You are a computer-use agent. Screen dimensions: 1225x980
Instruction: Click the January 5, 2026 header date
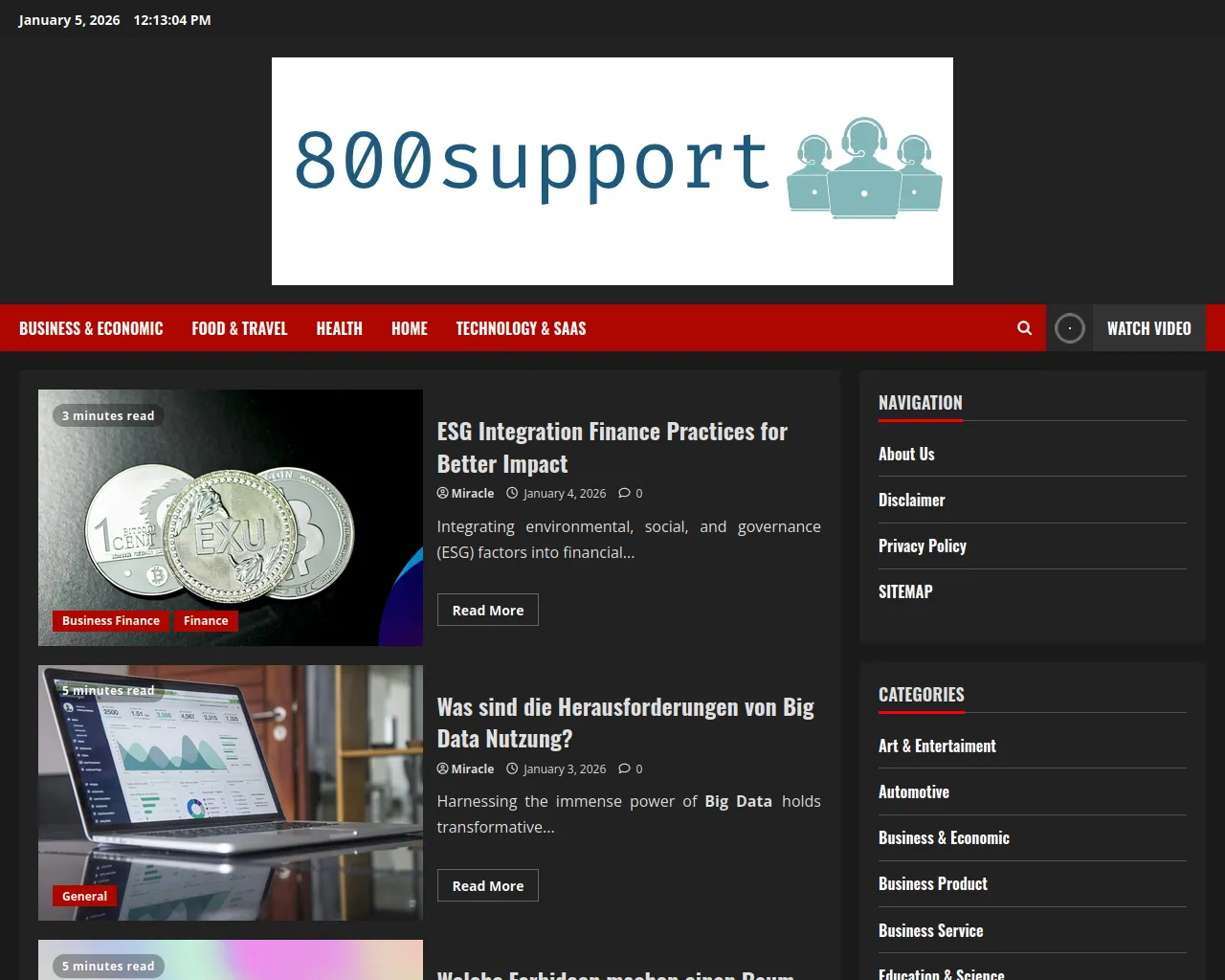click(70, 20)
